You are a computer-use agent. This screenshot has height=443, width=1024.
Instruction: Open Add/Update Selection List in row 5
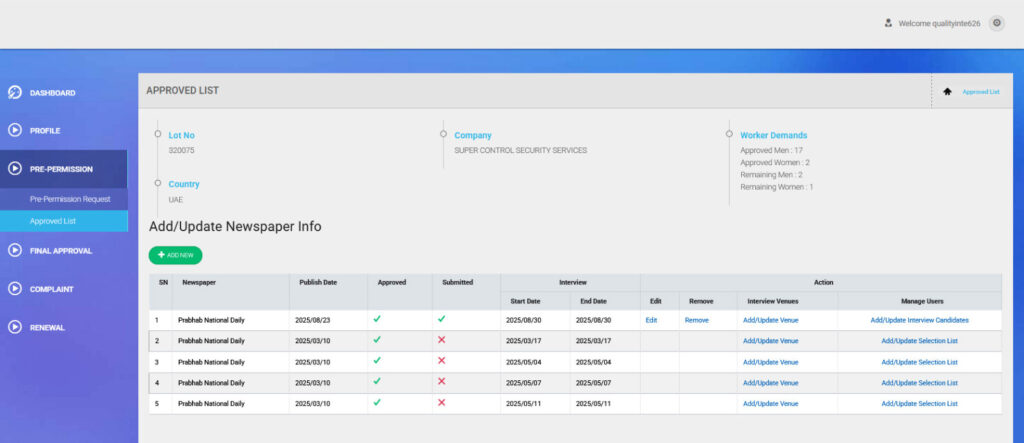pos(919,404)
